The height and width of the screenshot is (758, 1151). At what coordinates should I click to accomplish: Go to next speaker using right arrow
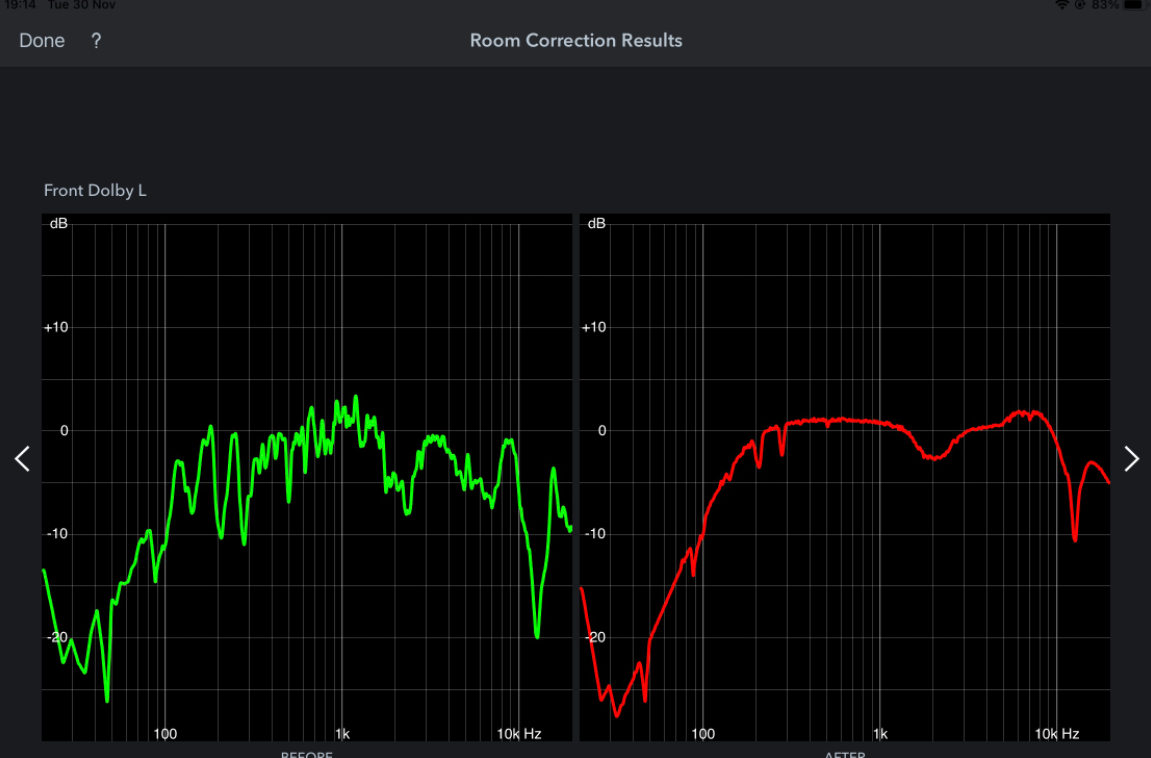tap(1131, 459)
